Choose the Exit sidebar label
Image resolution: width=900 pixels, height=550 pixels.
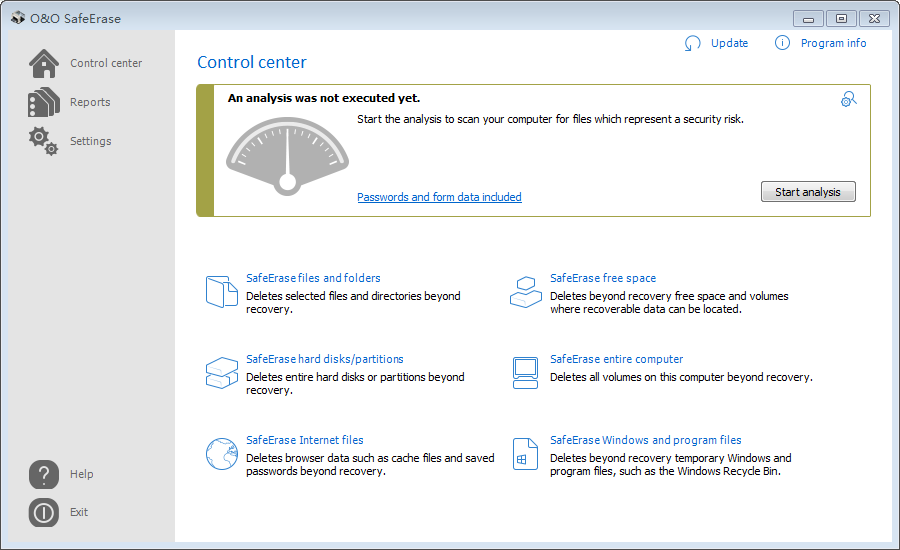click(79, 512)
